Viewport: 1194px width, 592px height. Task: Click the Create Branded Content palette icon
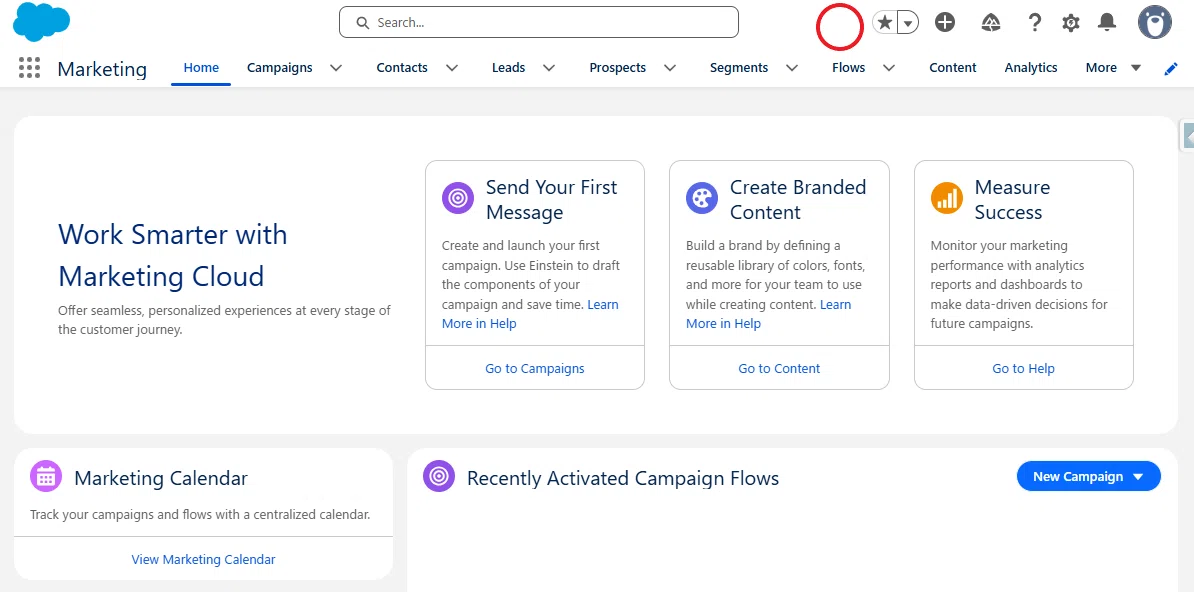(701, 198)
